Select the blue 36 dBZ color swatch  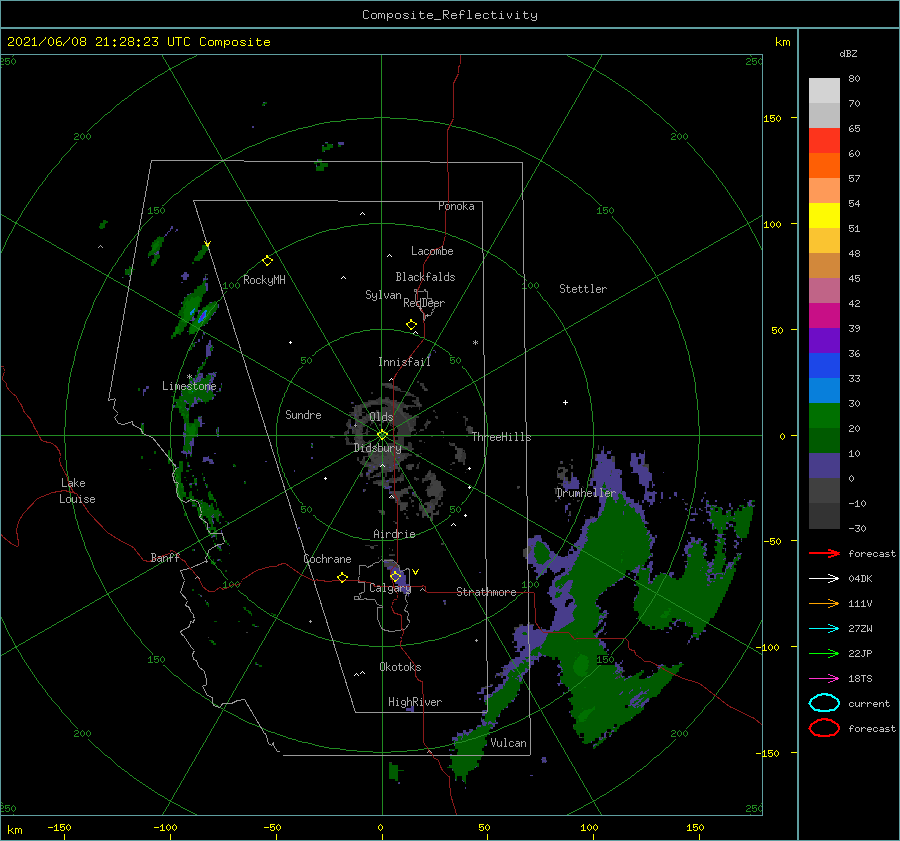coord(824,365)
